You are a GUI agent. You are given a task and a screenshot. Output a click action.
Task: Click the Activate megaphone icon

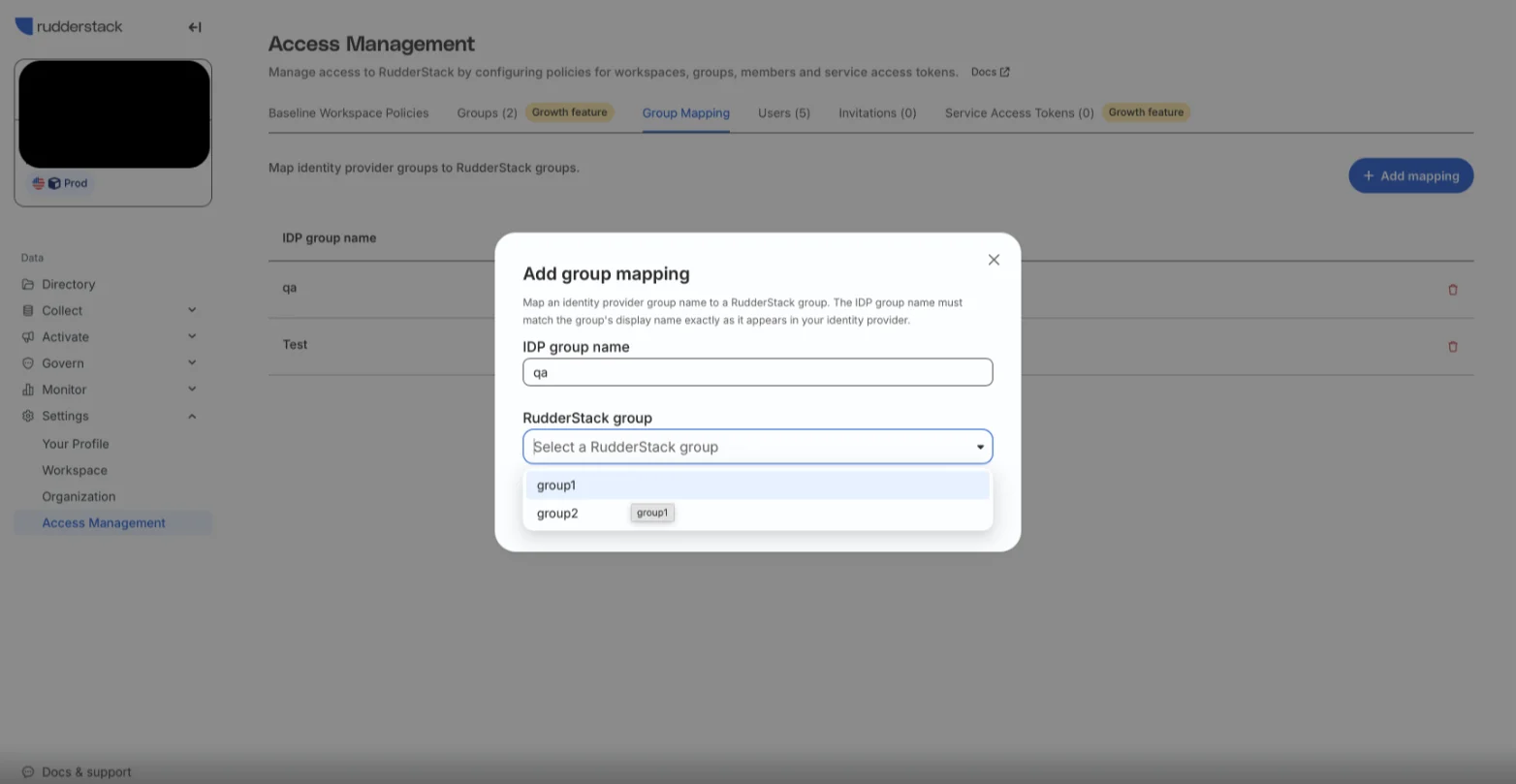click(x=28, y=337)
